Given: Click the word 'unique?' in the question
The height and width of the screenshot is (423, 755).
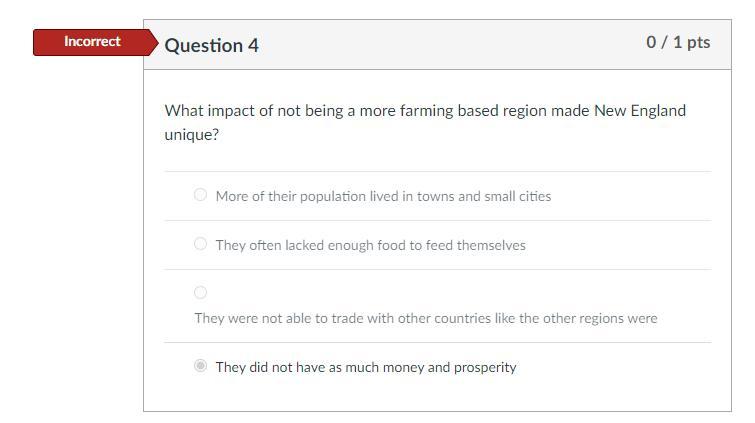Looking at the screenshot, I should tap(192, 135).
